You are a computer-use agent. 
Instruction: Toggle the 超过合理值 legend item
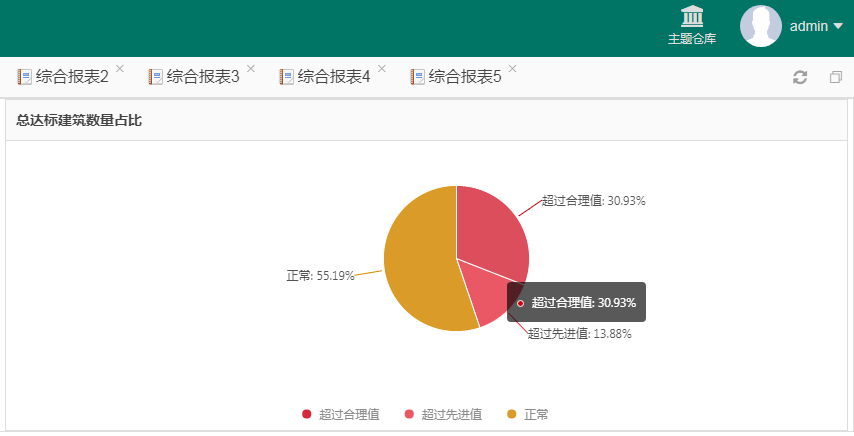tap(341, 414)
